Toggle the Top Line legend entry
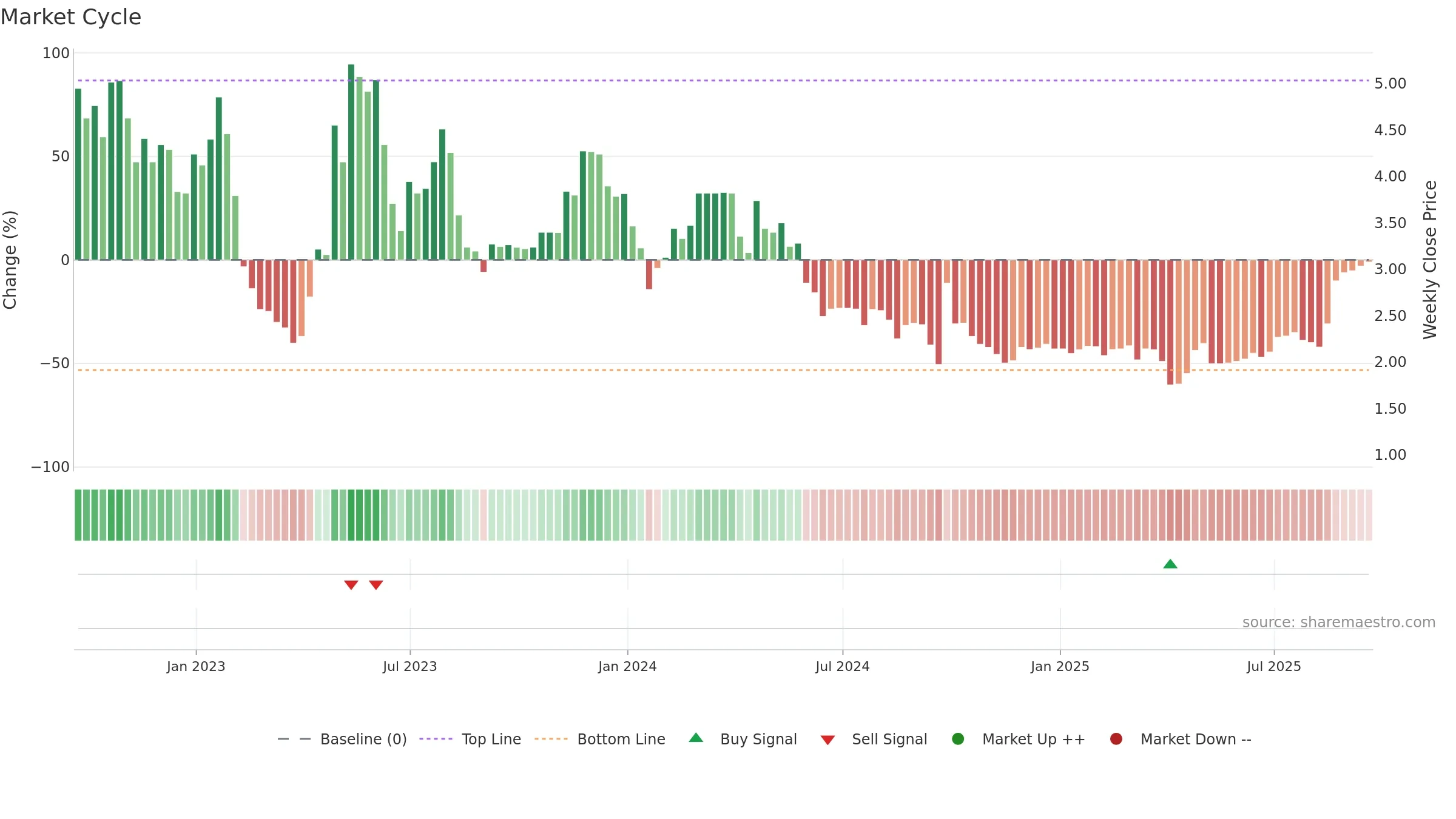 (x=470, y=739)
